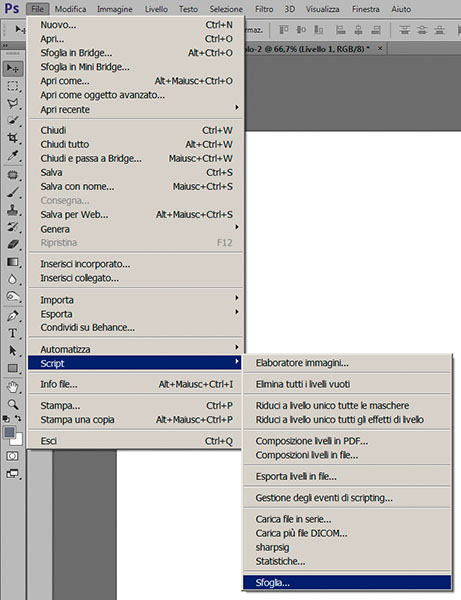461x600 pixels.
Task: Open the Immagine menu
Action: coord(115,9)
